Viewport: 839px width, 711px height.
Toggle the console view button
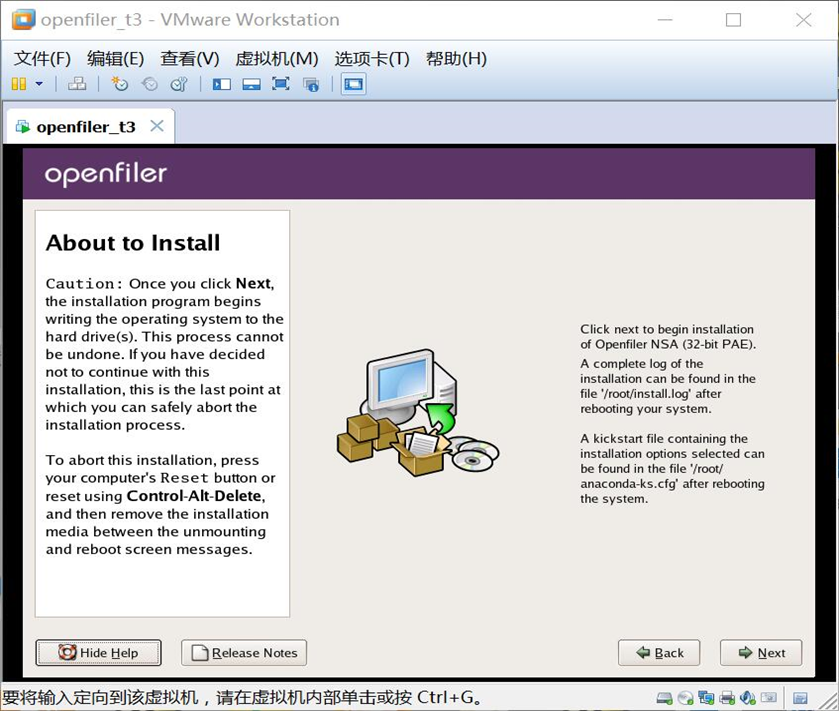tap(354, 84)
